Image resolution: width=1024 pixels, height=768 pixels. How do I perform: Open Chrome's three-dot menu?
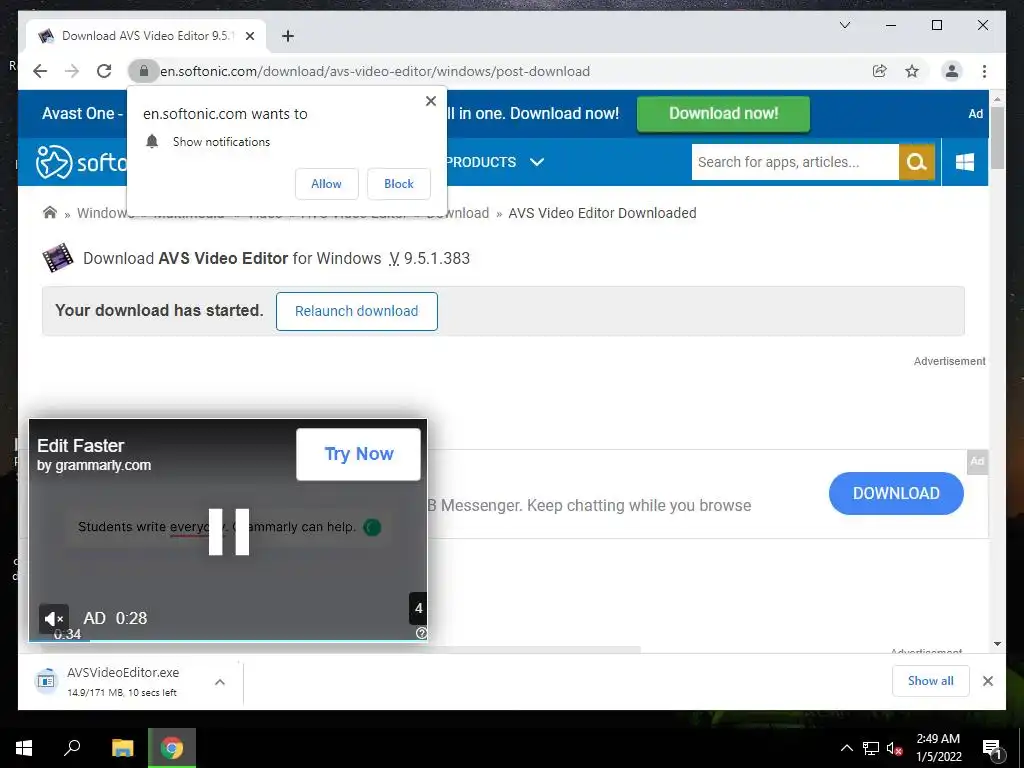pos(984,71)
